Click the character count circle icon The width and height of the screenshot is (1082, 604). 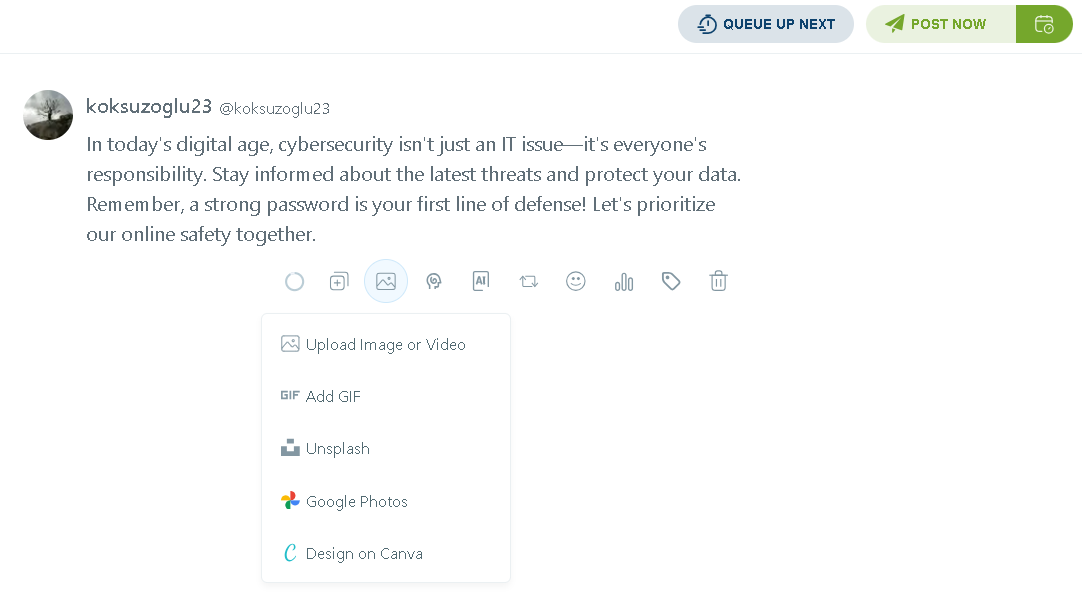pyautogui.click(x=295, y=282)
